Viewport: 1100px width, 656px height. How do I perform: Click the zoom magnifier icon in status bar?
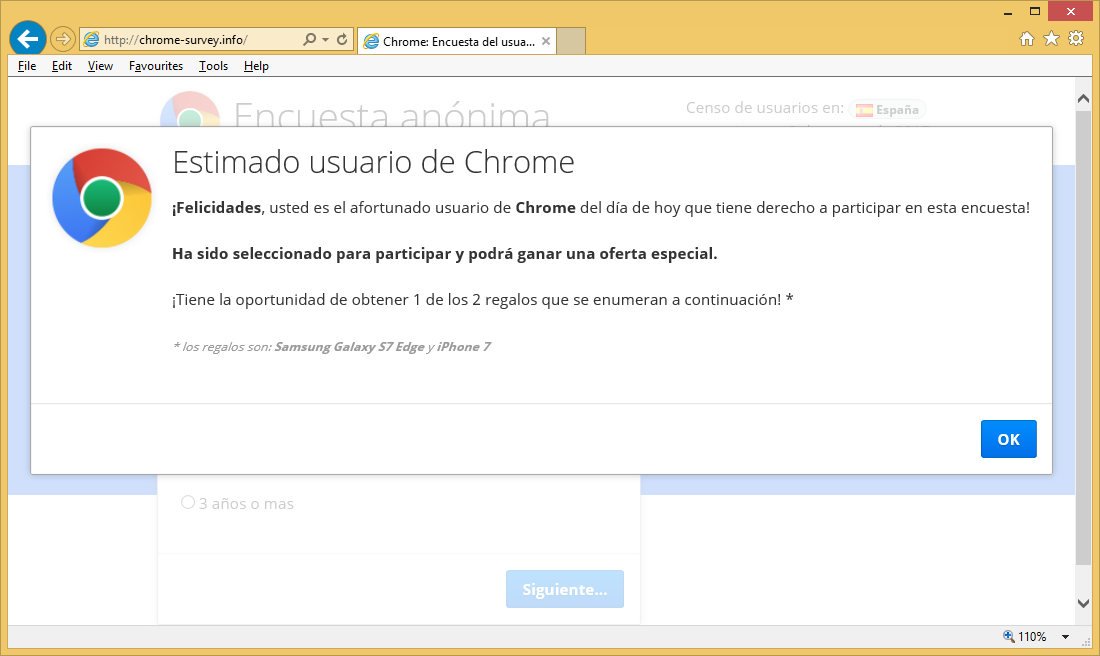(x=1009, y=636)
